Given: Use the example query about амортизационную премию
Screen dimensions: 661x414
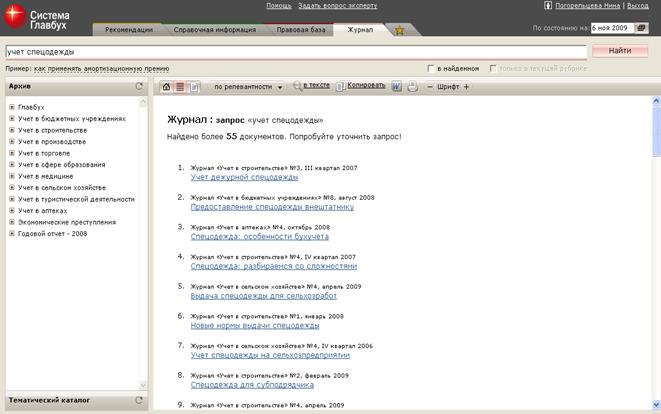Looking at the screenshot, I should coord(102,68).
